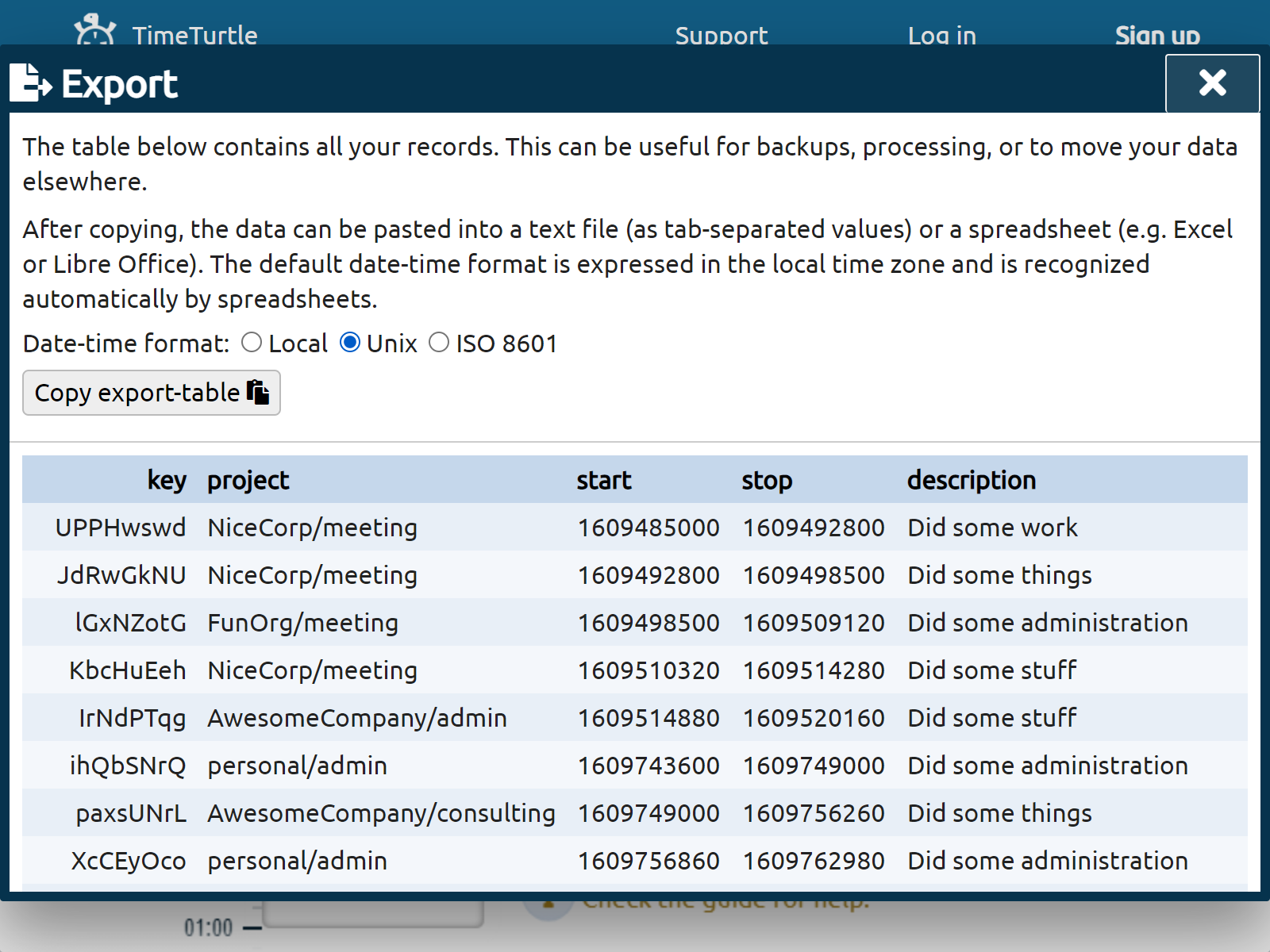Click the Export header icon
The height and width of the screenshot is (952, 1270).
[x=30, y=83]
